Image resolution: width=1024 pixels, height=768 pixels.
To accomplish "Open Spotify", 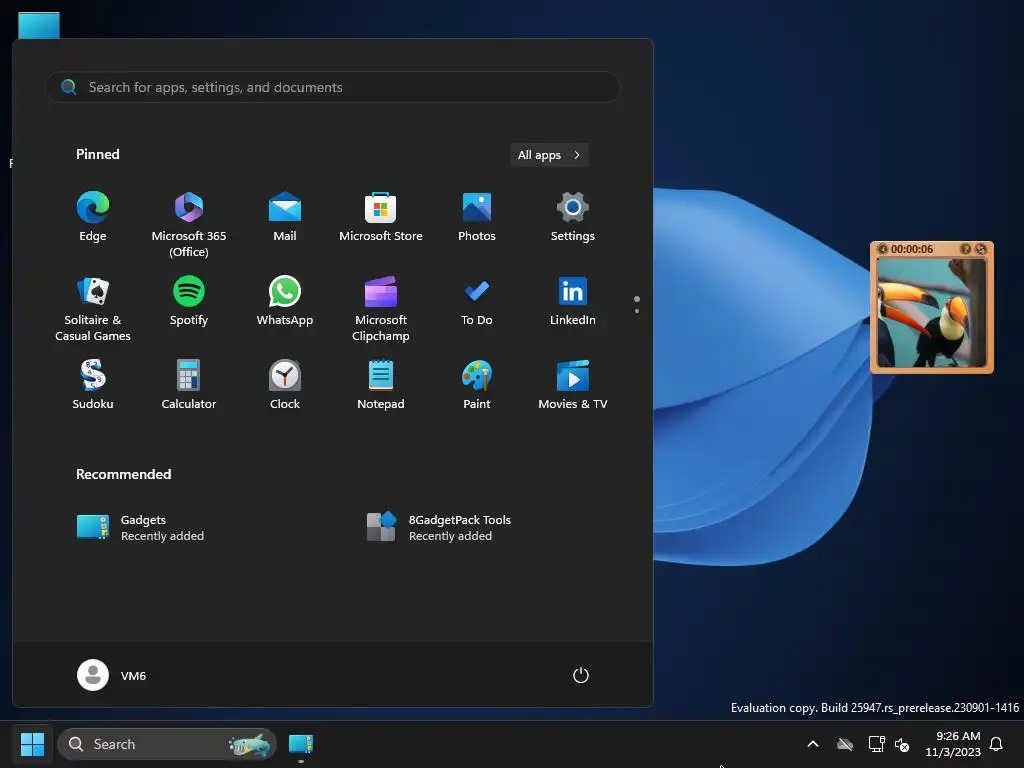I will click(189, 301).
